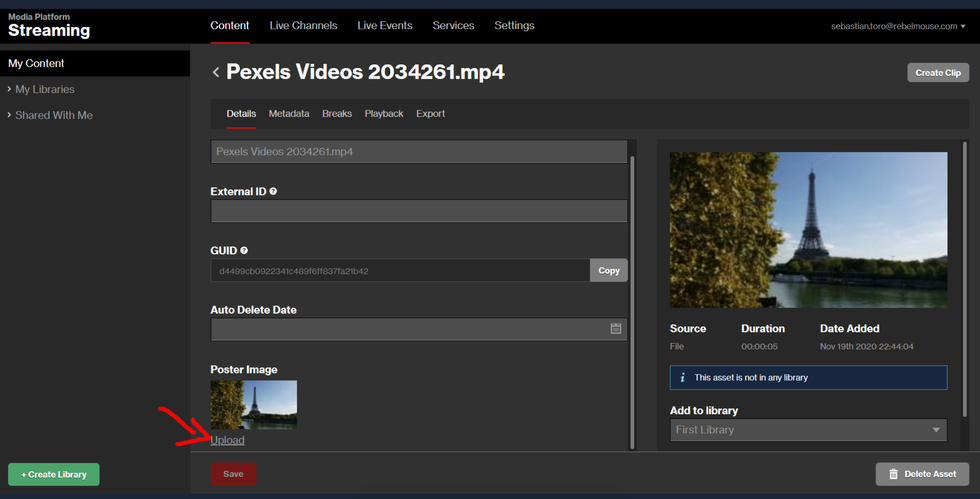Click the External ID help icon
The image size is (980, 499).
(x=273, y=191)
